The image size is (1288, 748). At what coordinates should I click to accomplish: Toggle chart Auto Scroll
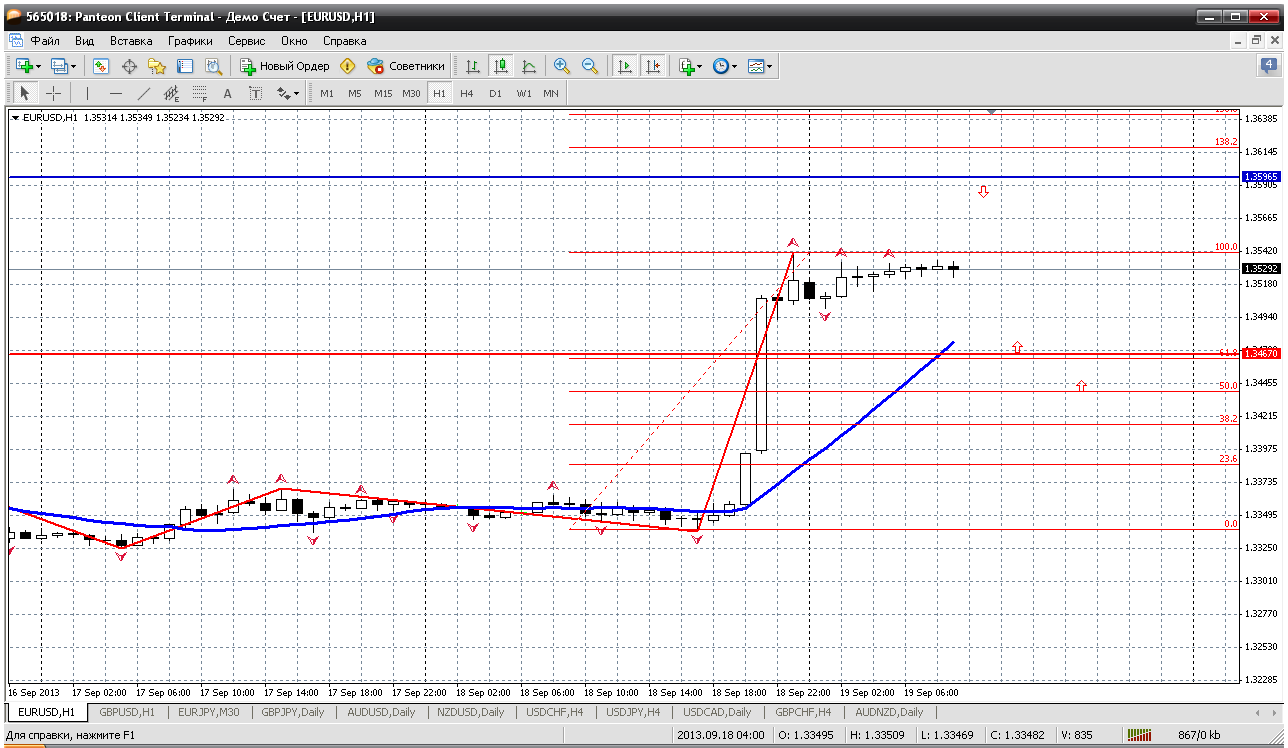[624, 66]
